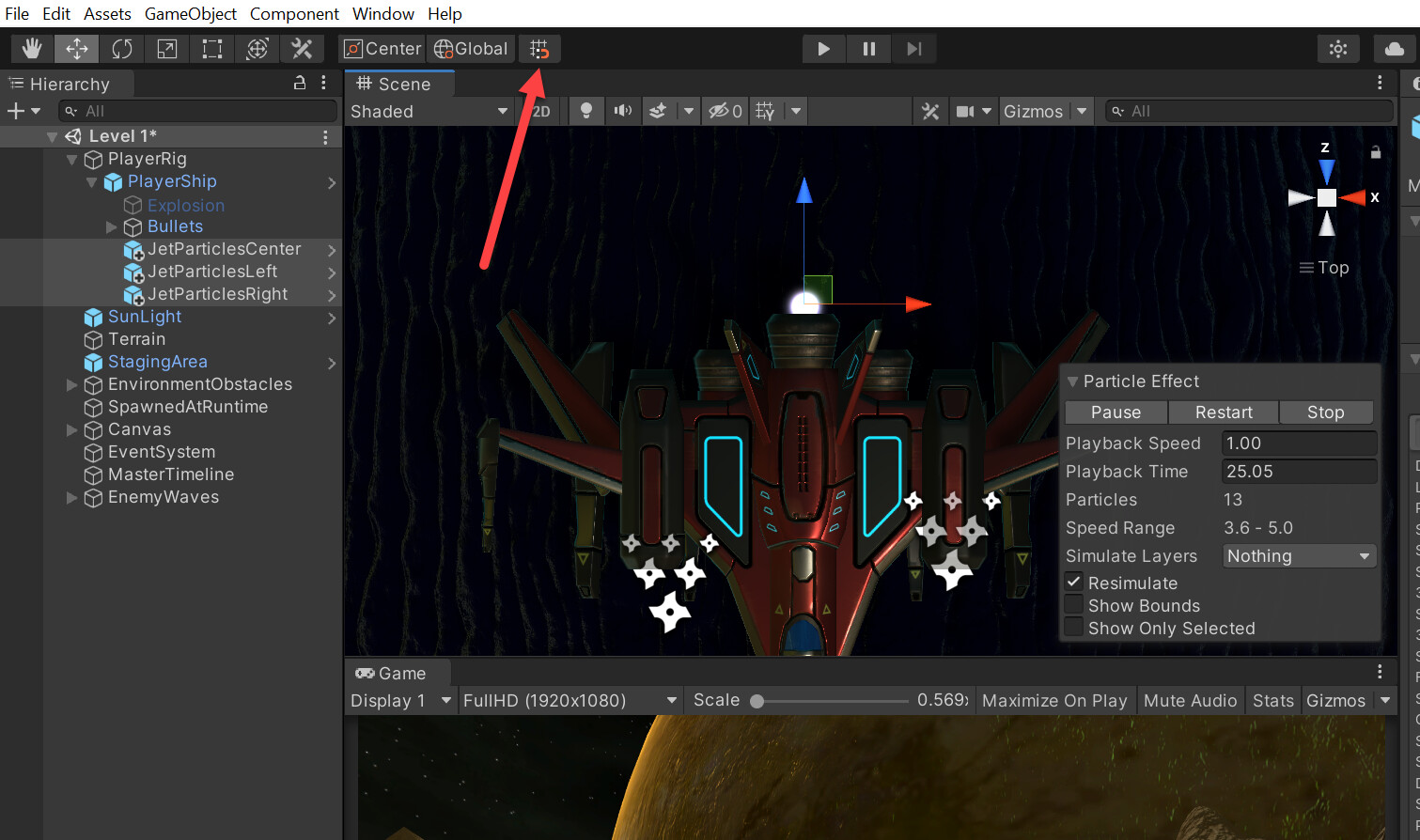
Task: Open the grid snapping settings
Action: 538,48
